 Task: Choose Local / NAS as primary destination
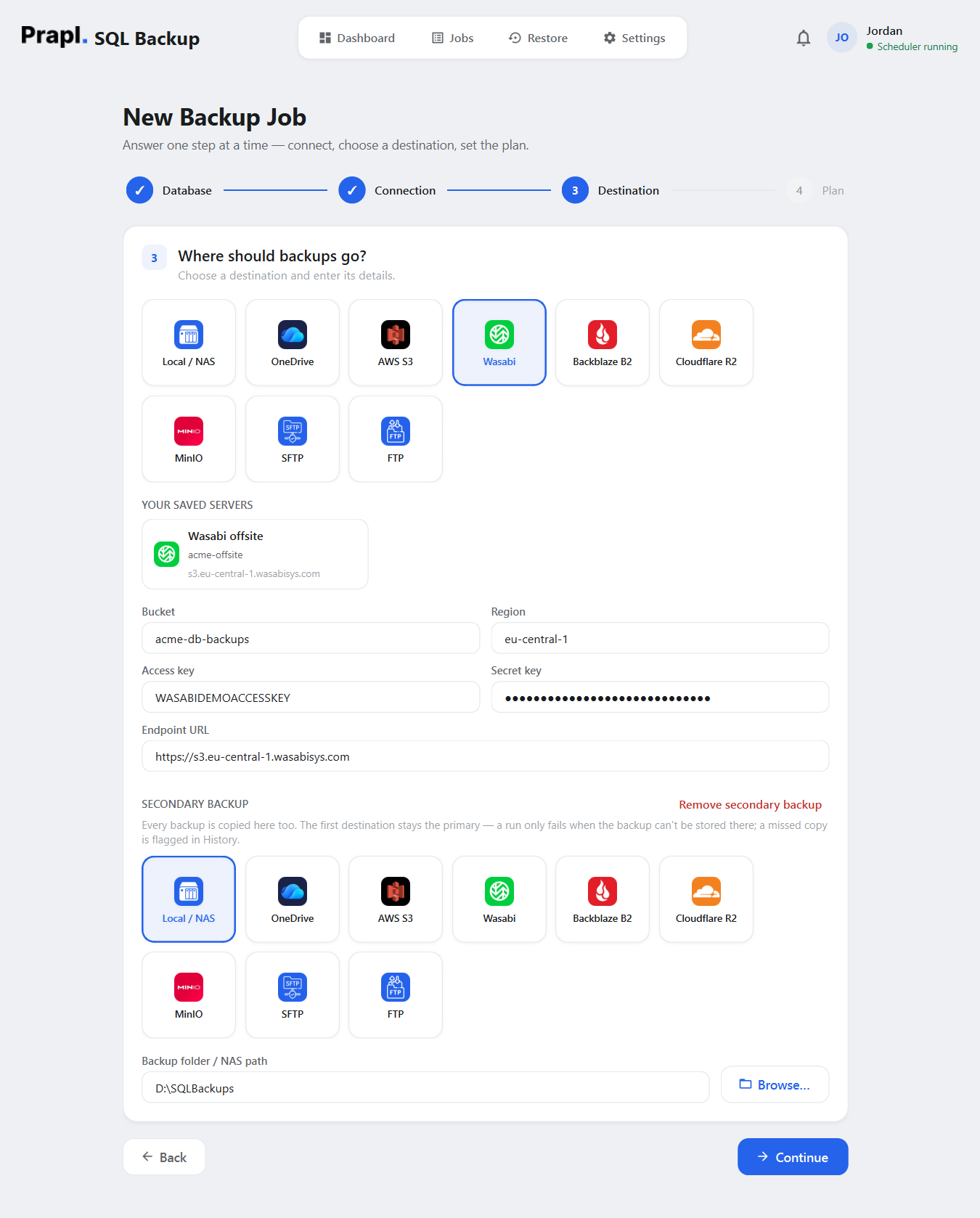(189, 343)
